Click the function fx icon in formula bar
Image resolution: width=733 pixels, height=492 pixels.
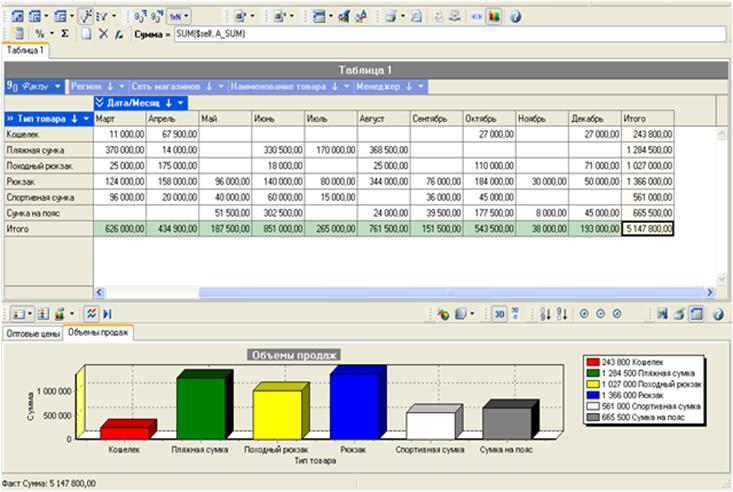tap(118, 33)
